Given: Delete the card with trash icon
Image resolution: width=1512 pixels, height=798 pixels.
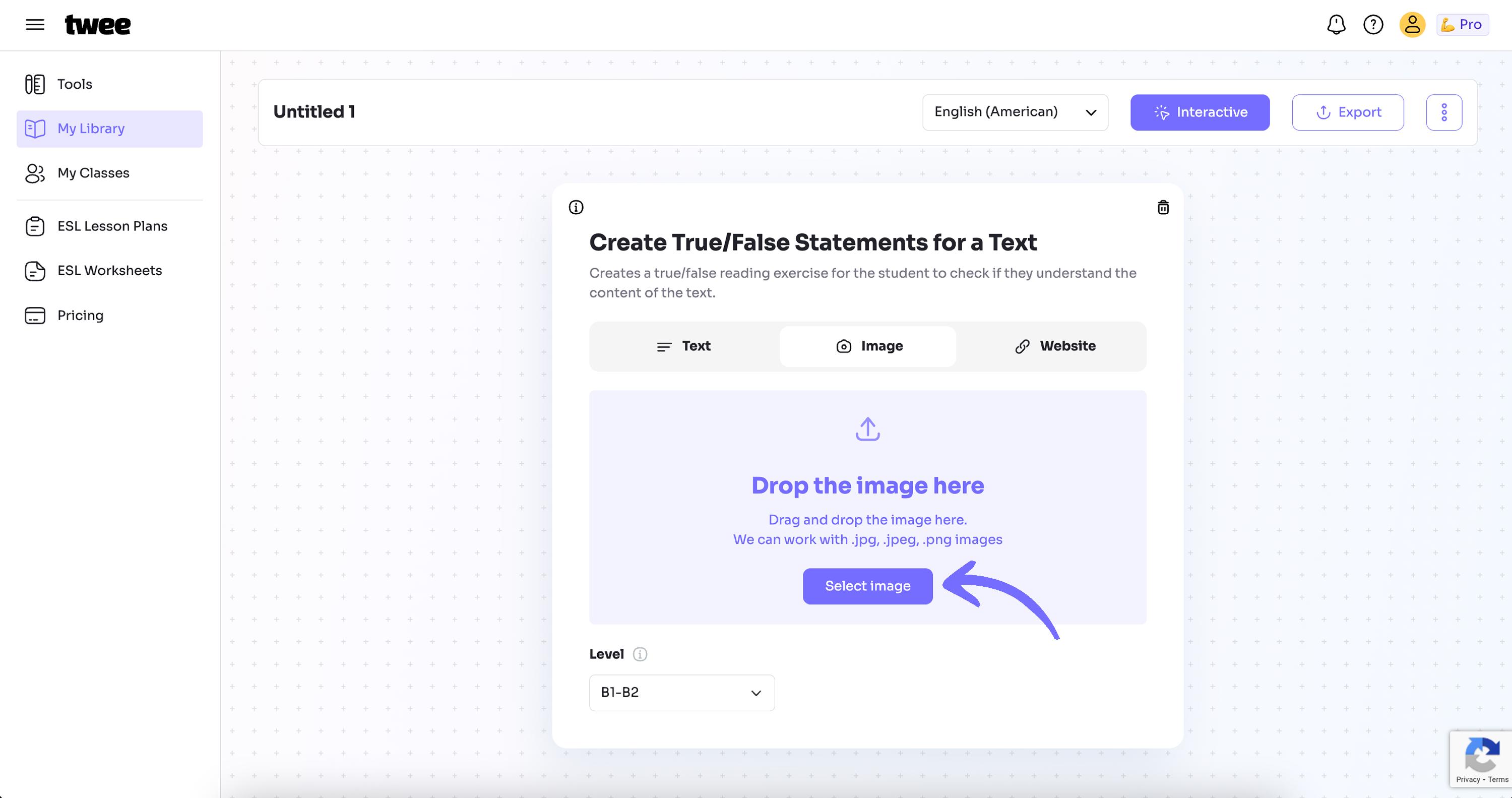Looking at the screenshot, I should (1163, 207).
